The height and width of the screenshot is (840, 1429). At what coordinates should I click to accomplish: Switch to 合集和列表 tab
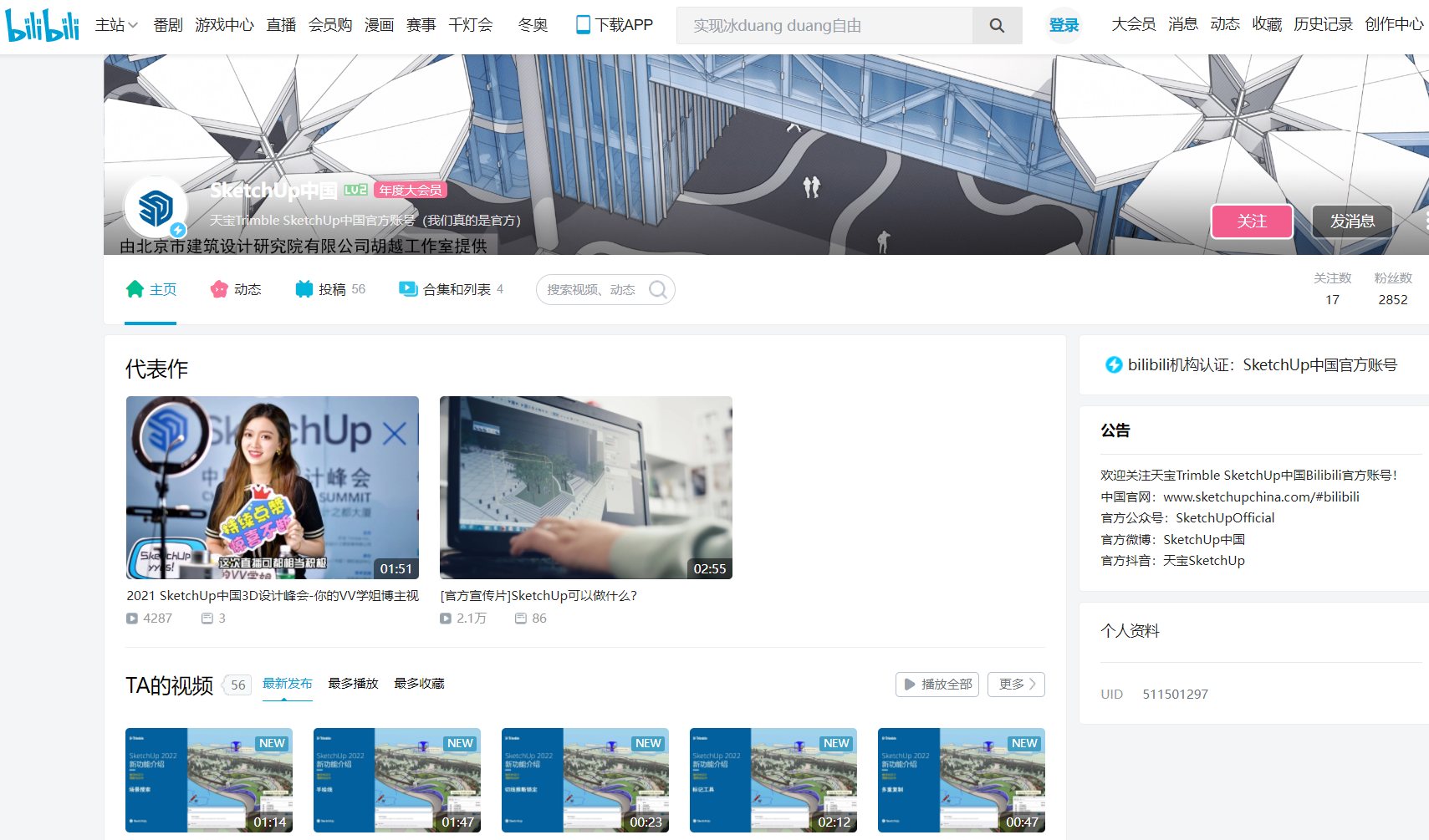(451, 289)
